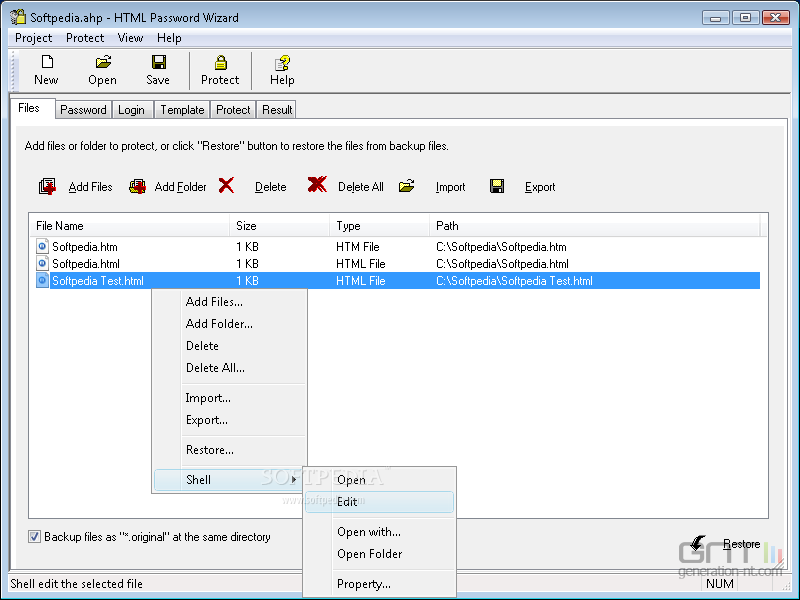Choose Export... in context menu
This screenshot has width=800, height=600.
230,419
